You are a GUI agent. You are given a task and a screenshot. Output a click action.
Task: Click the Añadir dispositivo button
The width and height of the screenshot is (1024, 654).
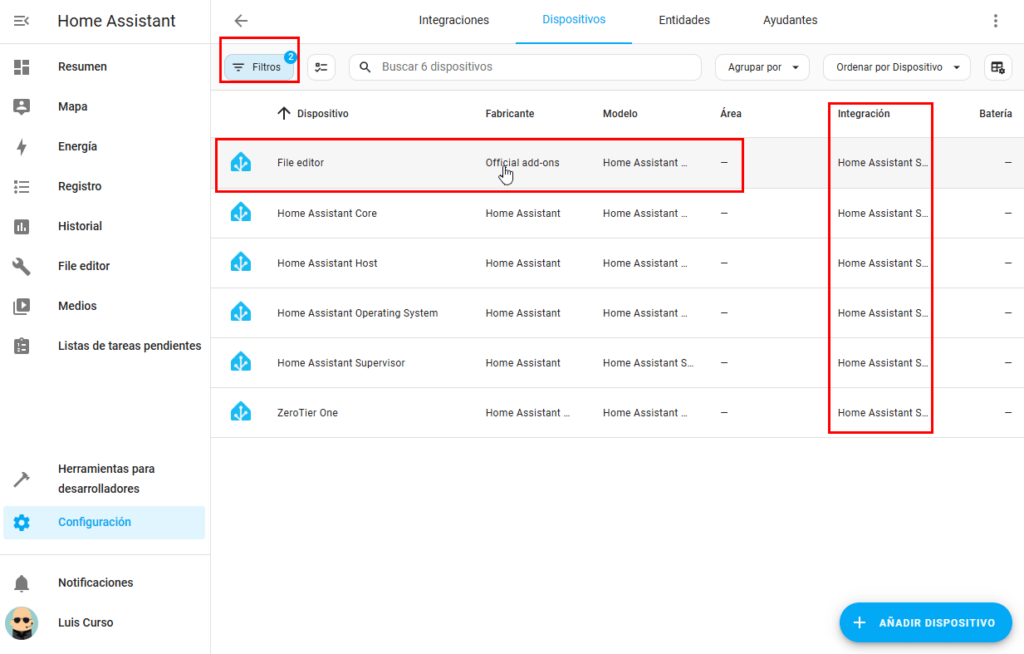(x=925, y=622)
